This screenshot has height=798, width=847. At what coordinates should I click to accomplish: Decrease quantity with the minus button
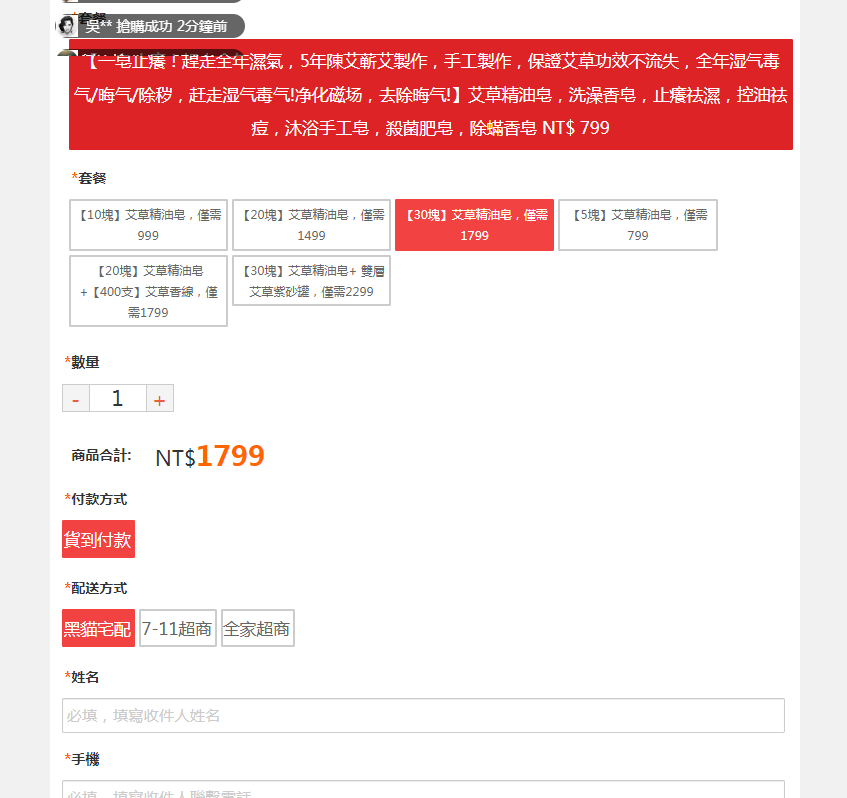[x=76, y=399]
